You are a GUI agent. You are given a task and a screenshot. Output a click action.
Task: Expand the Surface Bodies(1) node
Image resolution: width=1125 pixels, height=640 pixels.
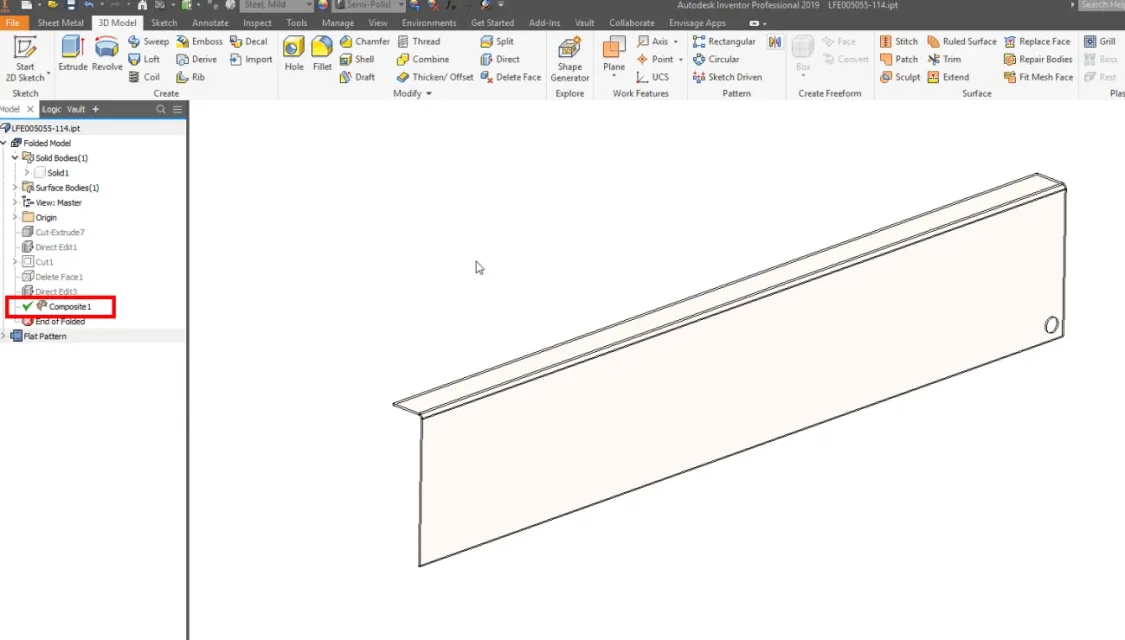pos(15,188)
